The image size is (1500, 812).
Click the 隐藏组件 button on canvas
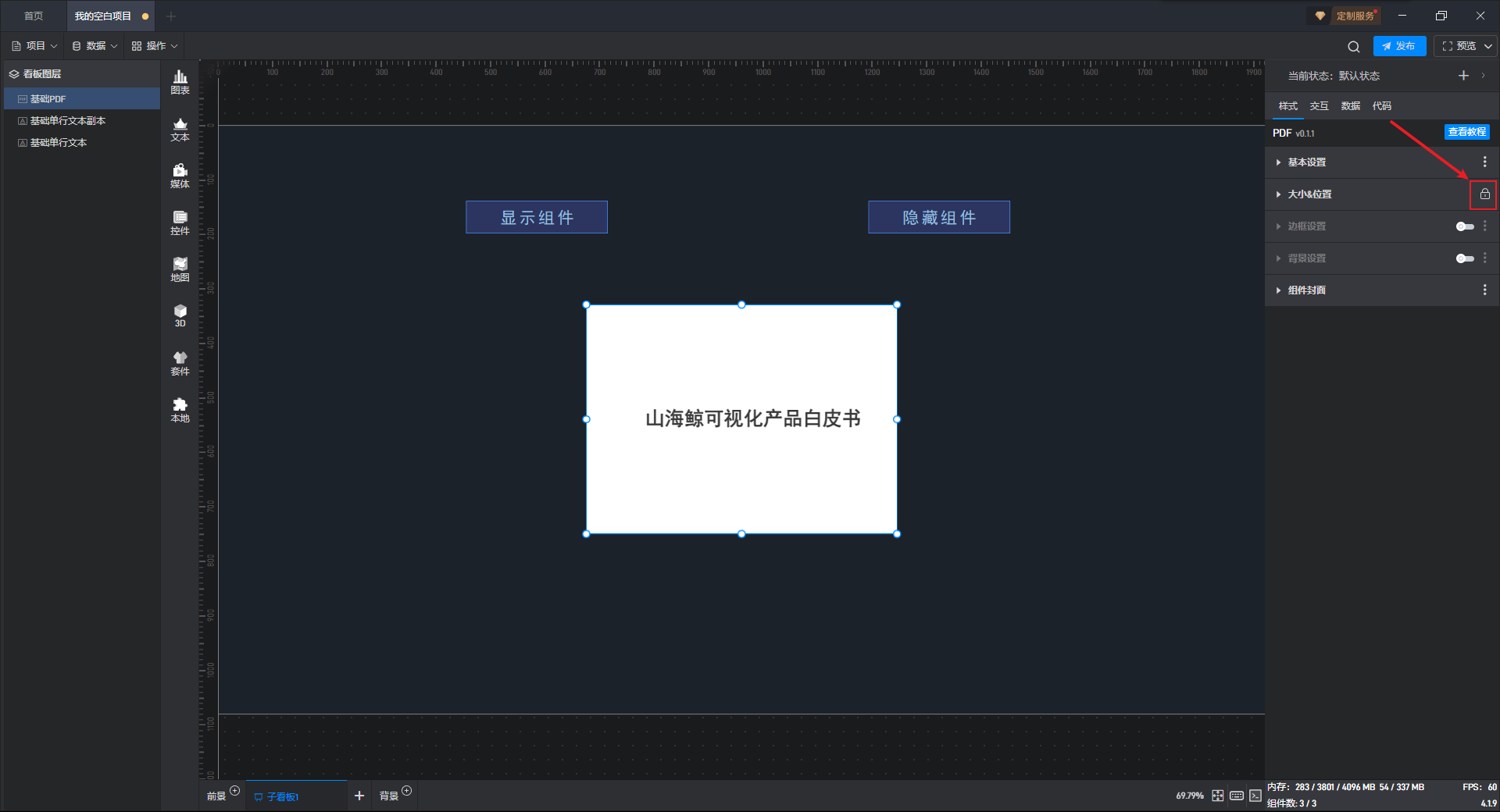pos(939,217)
